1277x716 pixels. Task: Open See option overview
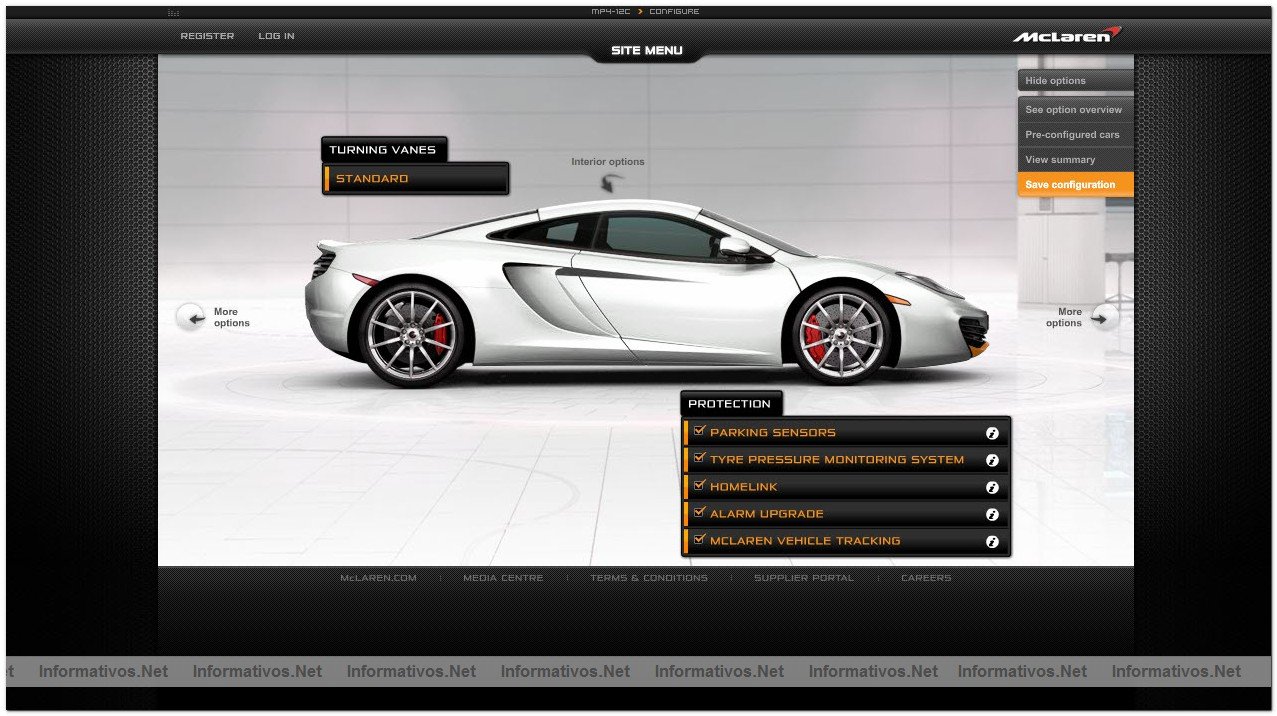[1075, 110]
